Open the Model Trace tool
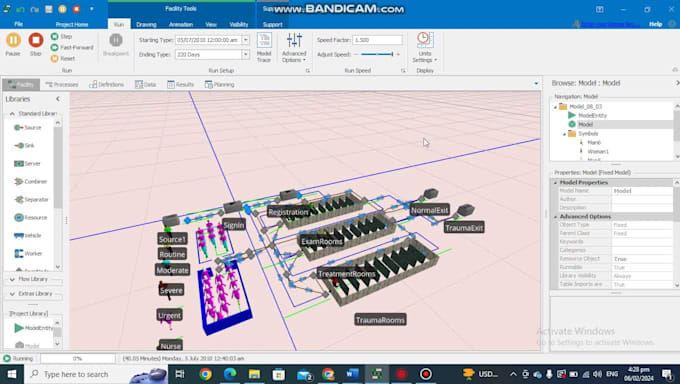Image resolution: width=680 pixels, height=384 pixels. click(264, 47)
